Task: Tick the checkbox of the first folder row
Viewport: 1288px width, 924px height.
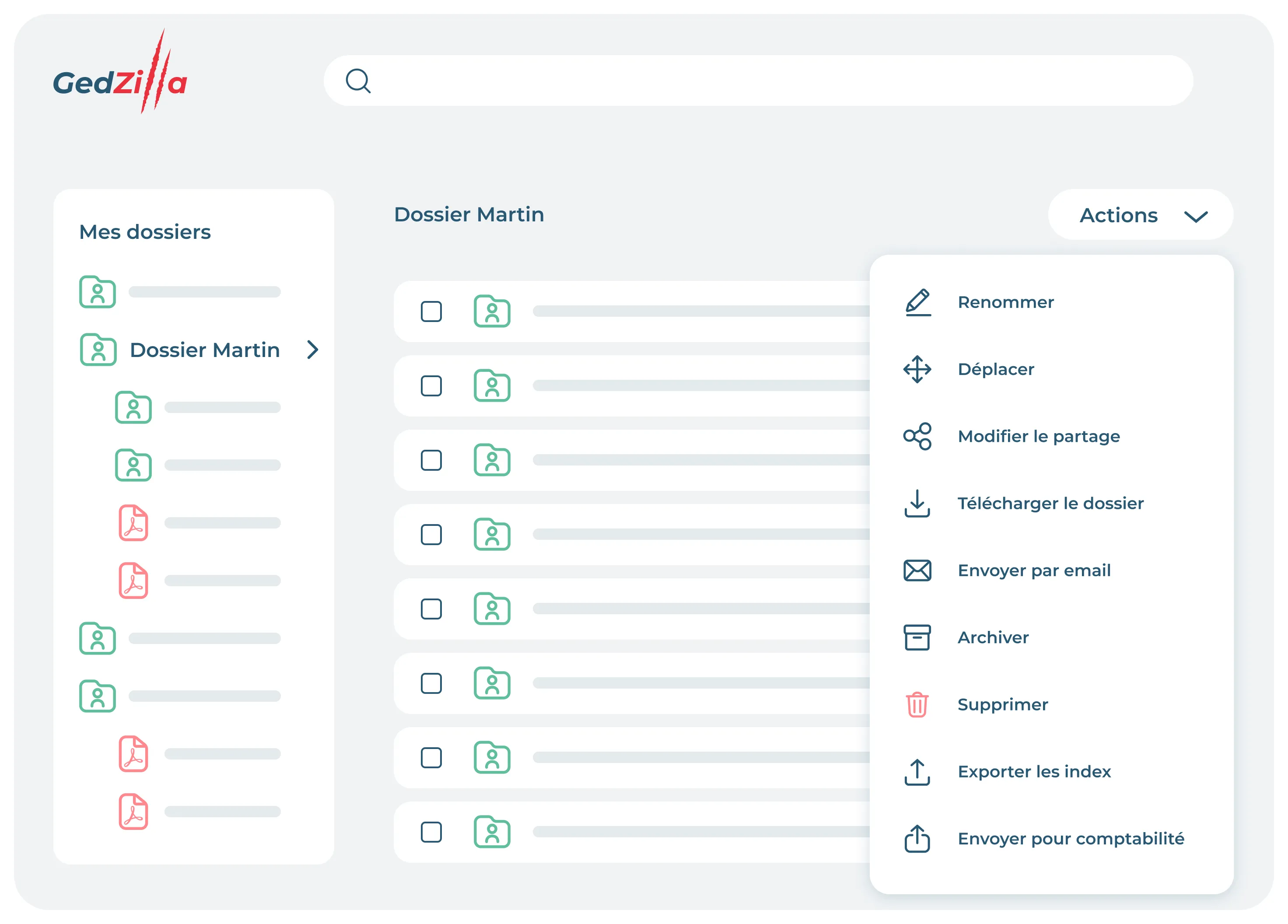Action: [x=431, y=311]
